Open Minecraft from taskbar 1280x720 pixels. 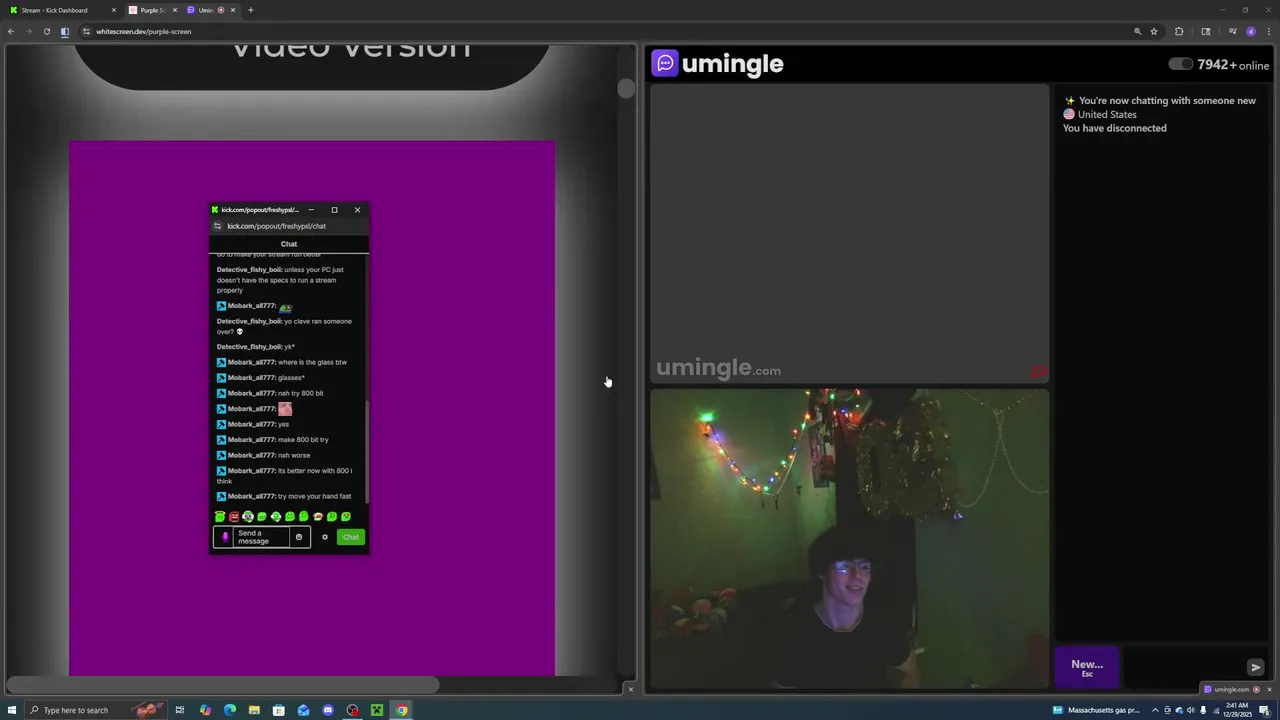tap(377, 710)
